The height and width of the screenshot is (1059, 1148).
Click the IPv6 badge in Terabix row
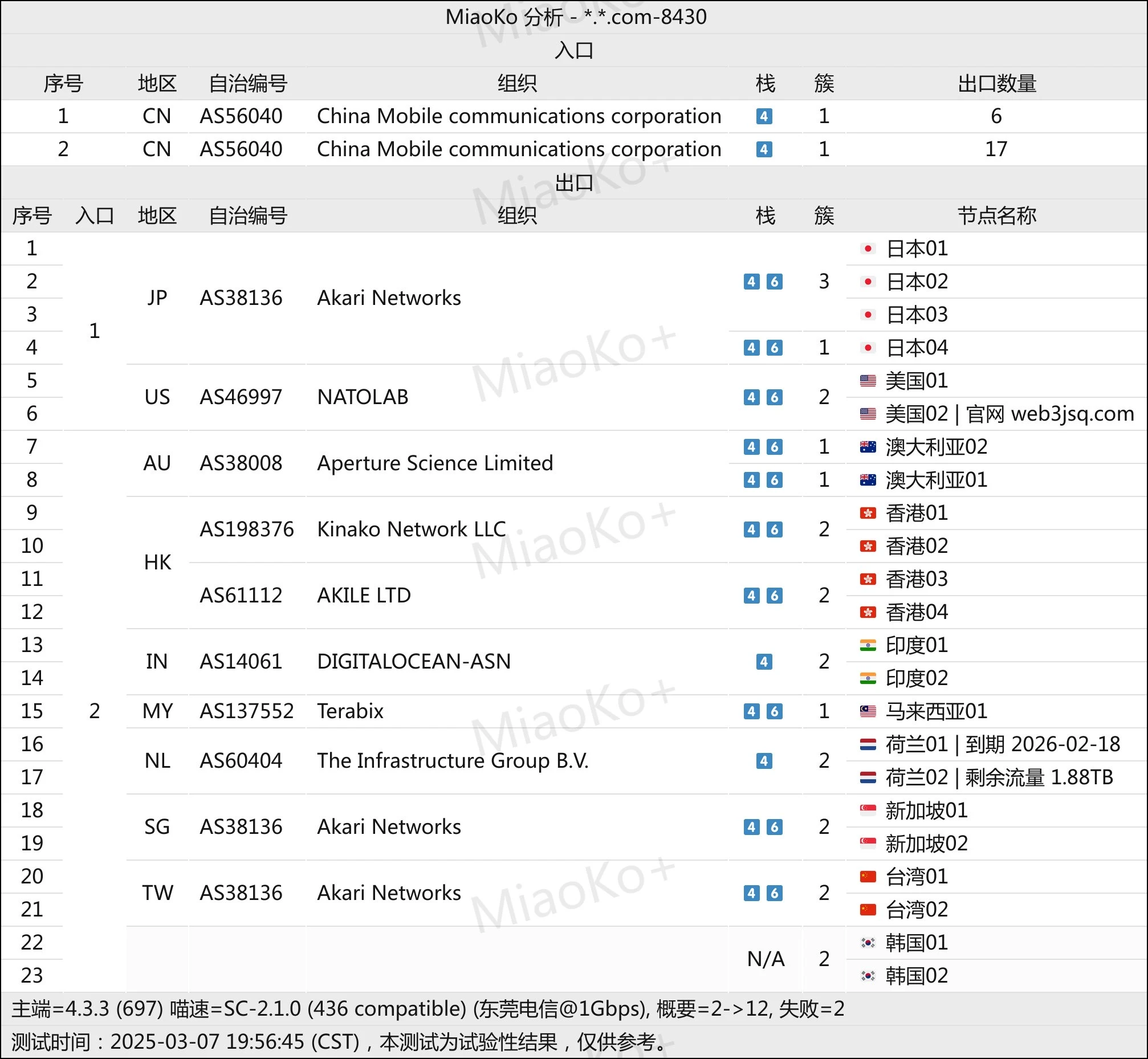pos(774,711)
